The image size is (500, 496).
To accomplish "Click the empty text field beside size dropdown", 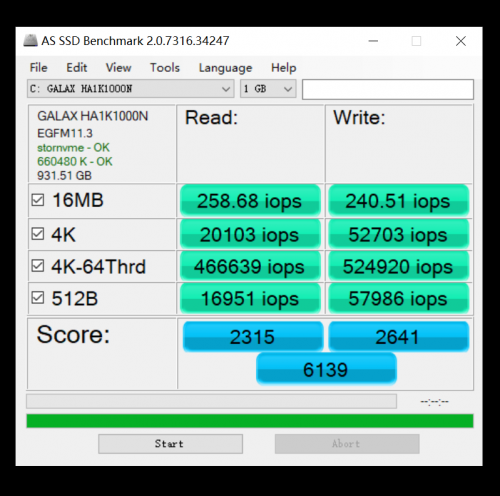I will 388,89.
